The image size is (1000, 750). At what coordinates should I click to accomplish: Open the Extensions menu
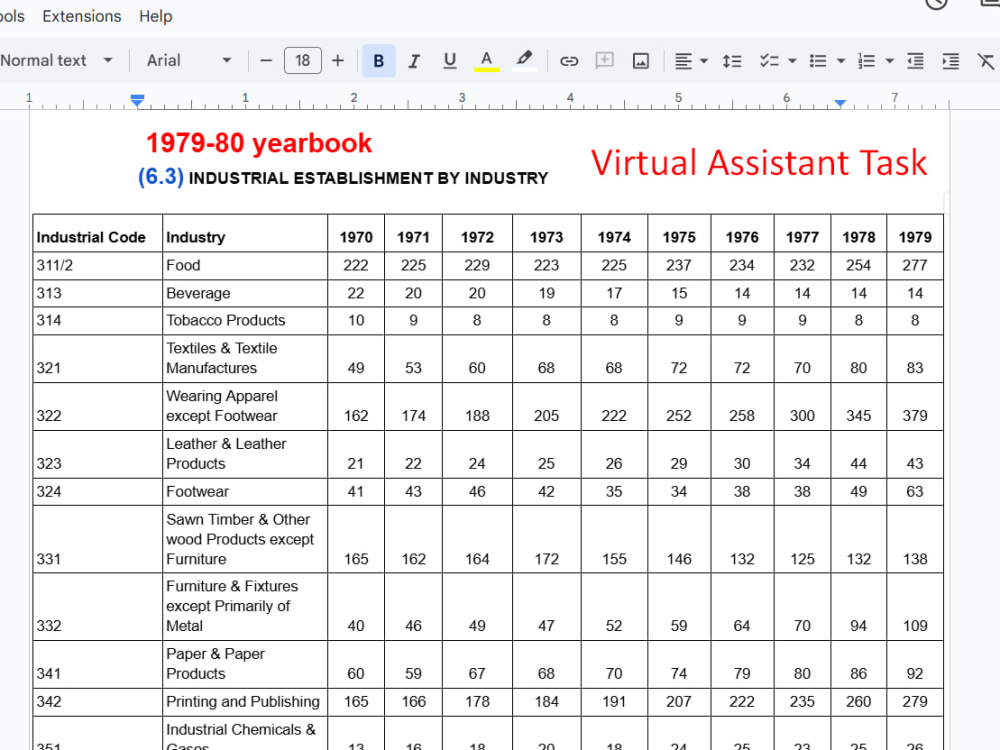[x=82, y=16]
